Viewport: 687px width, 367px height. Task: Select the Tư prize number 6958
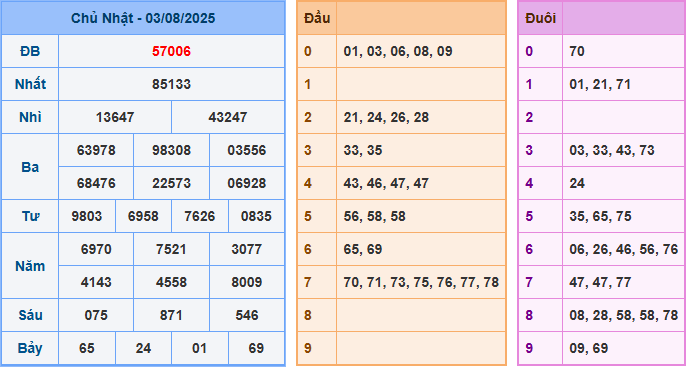pyautogui.click(x=143, y=216)
